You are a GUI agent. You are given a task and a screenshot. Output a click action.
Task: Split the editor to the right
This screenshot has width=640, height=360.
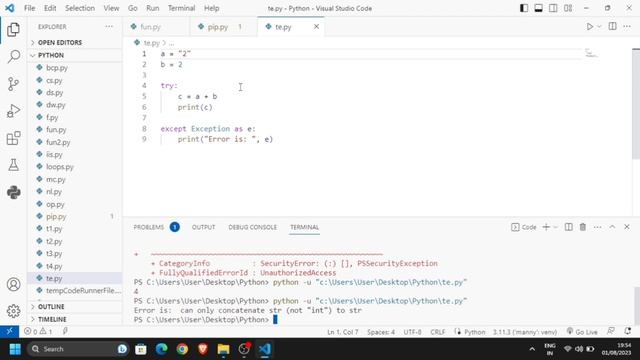pos(612,27)
